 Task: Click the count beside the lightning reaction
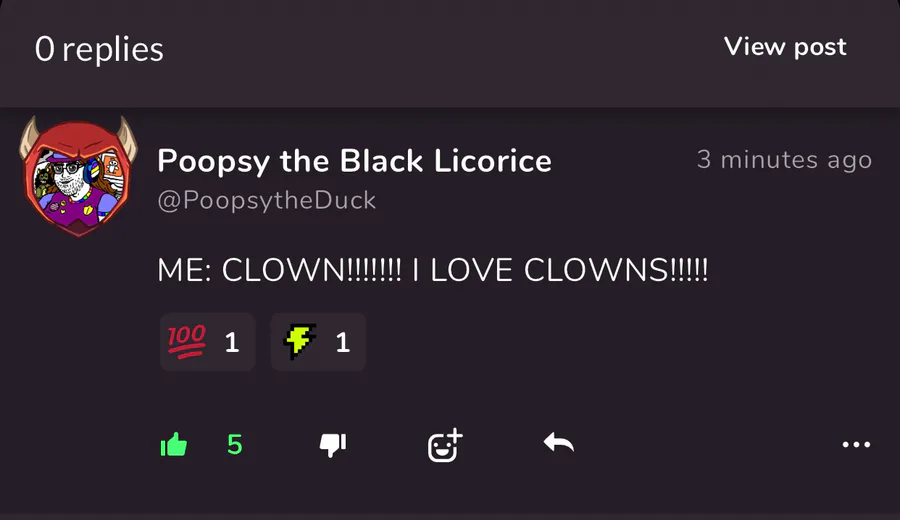point(343,343)
